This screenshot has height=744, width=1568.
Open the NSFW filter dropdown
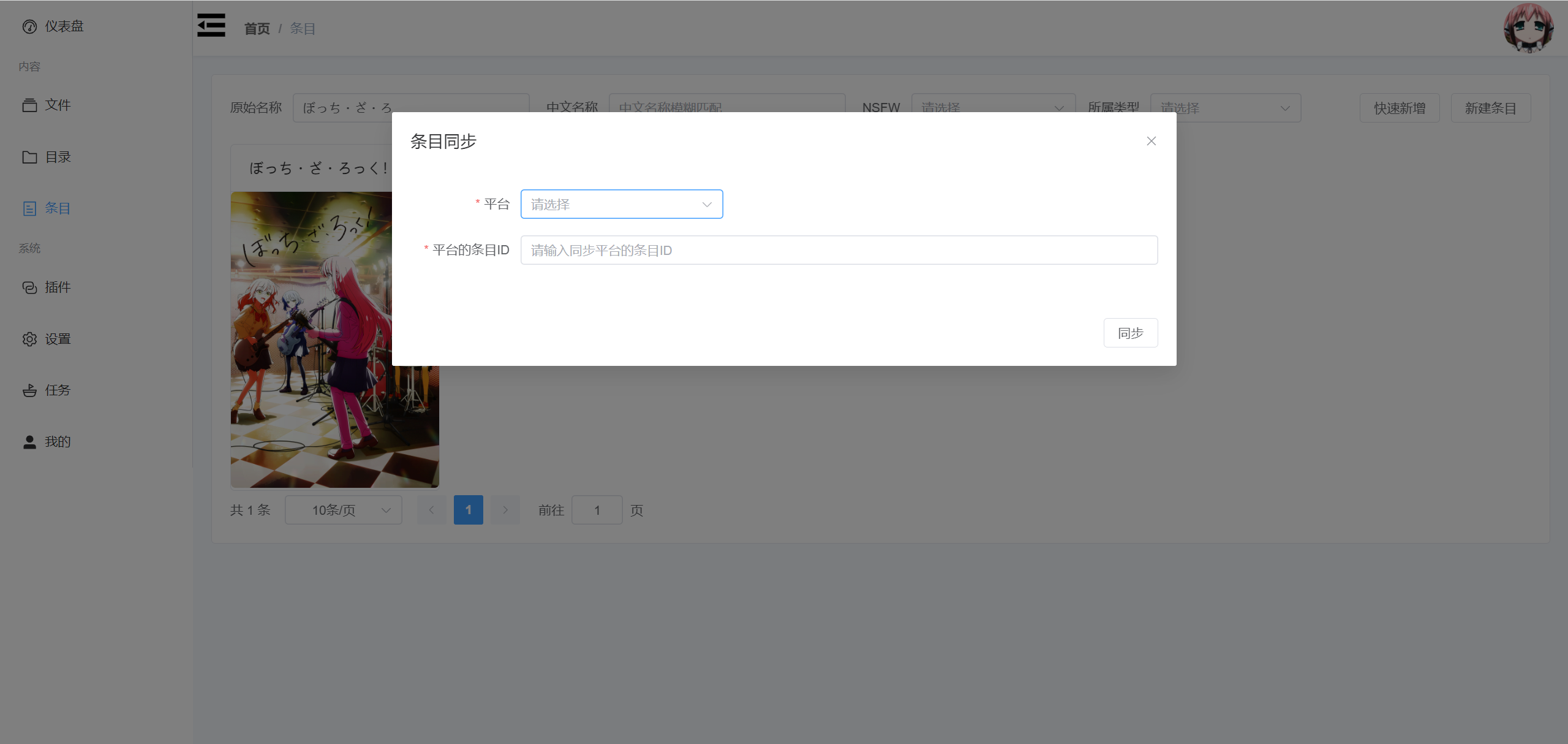click(993, 108)
